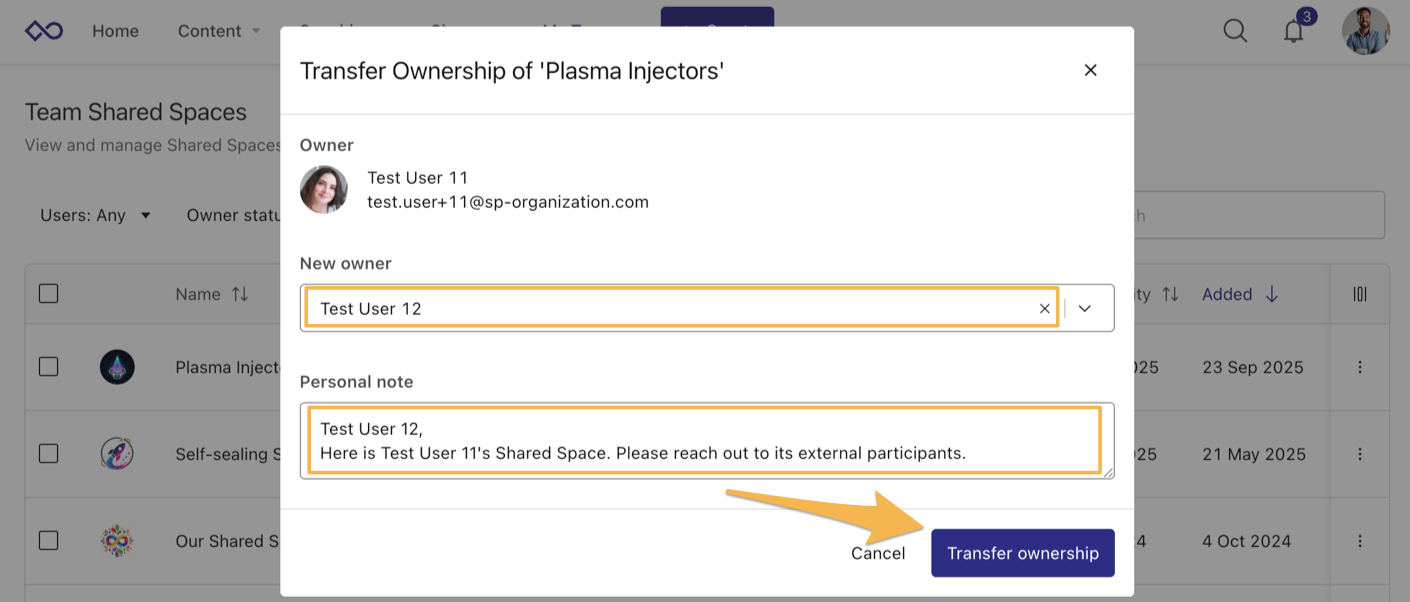Click the infinity logo icon
The width and height of the screenshot is (1410, 602).
[x=44, y=31]
